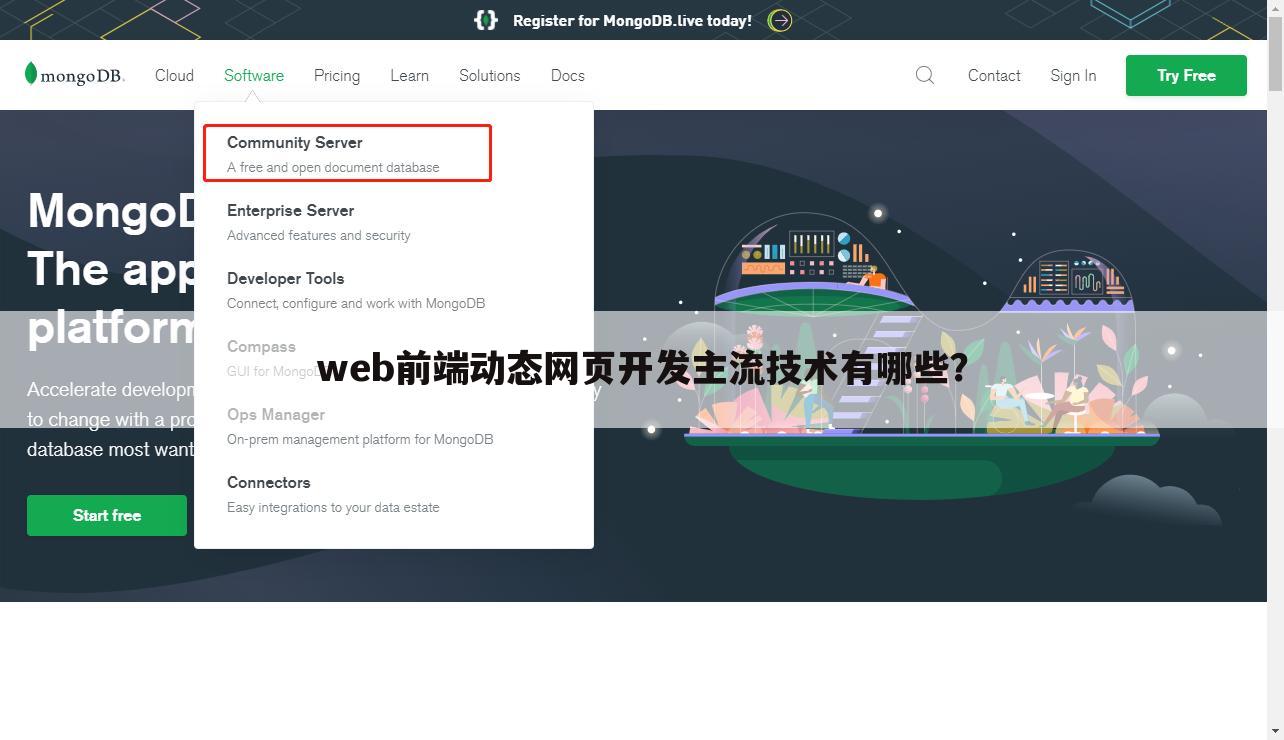Open the Learn dropdown menu
1284x740 pixels.
[409, 75]
